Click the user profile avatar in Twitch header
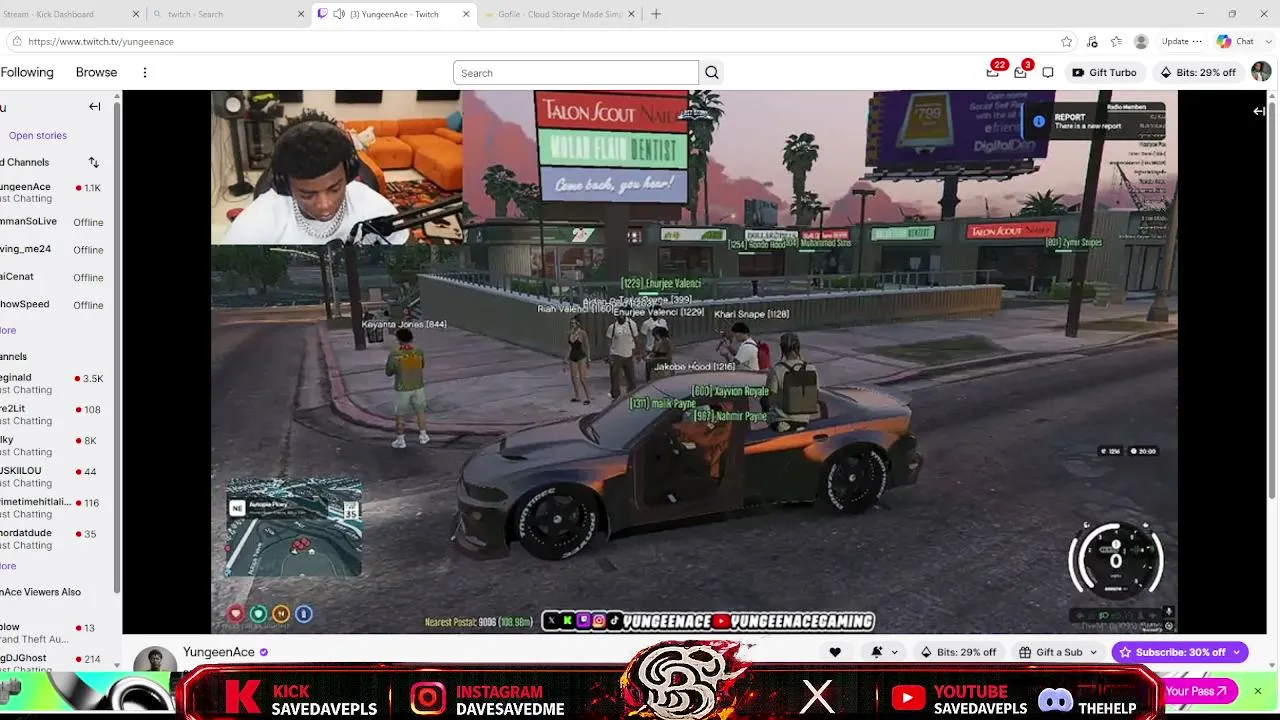 pos(1261,72)
